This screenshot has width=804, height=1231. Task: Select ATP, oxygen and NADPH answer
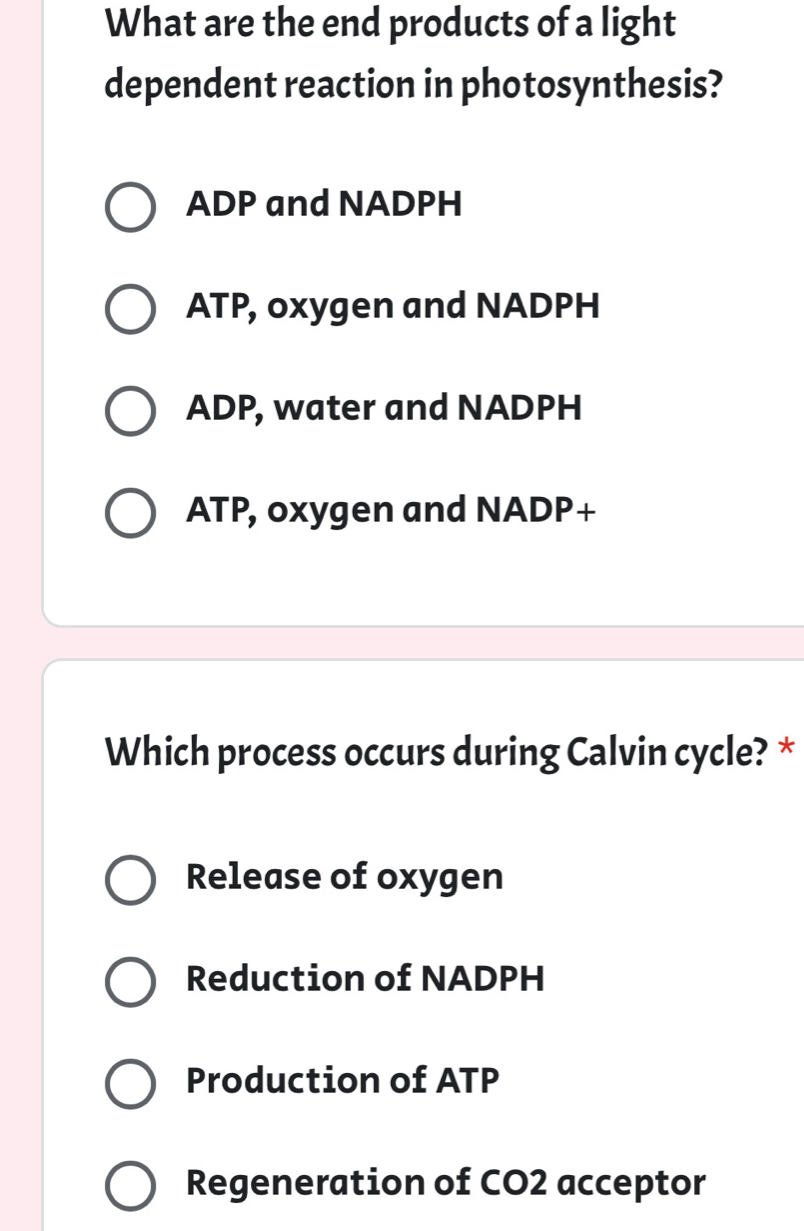129,308
